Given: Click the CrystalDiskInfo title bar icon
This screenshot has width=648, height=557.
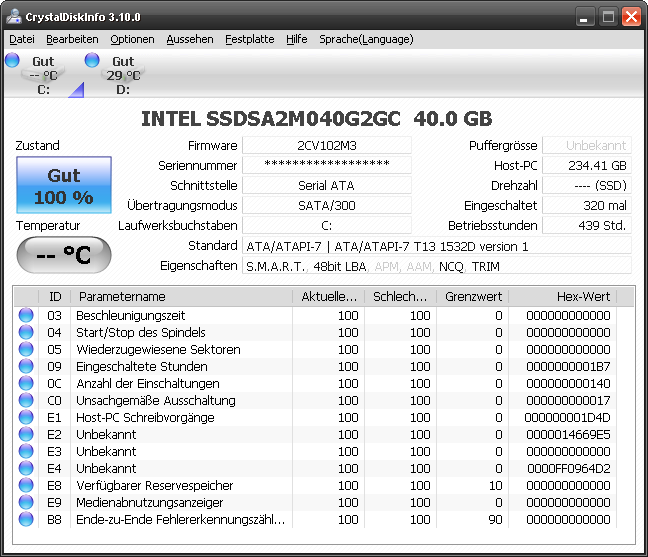Looking at the screenshot, I should click(x=14, y=16).
